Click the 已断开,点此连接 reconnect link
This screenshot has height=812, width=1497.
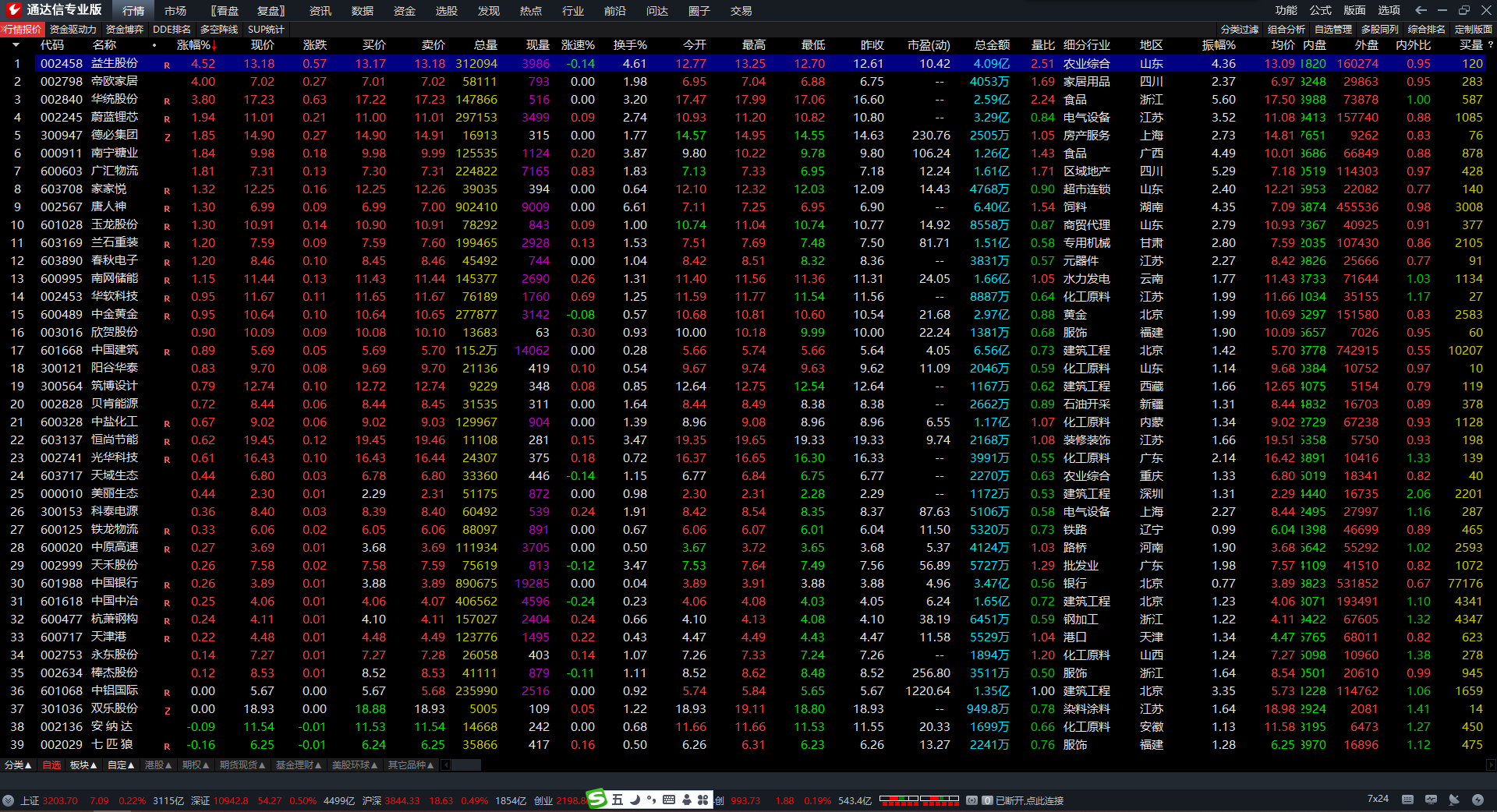tap(1029, 800)
